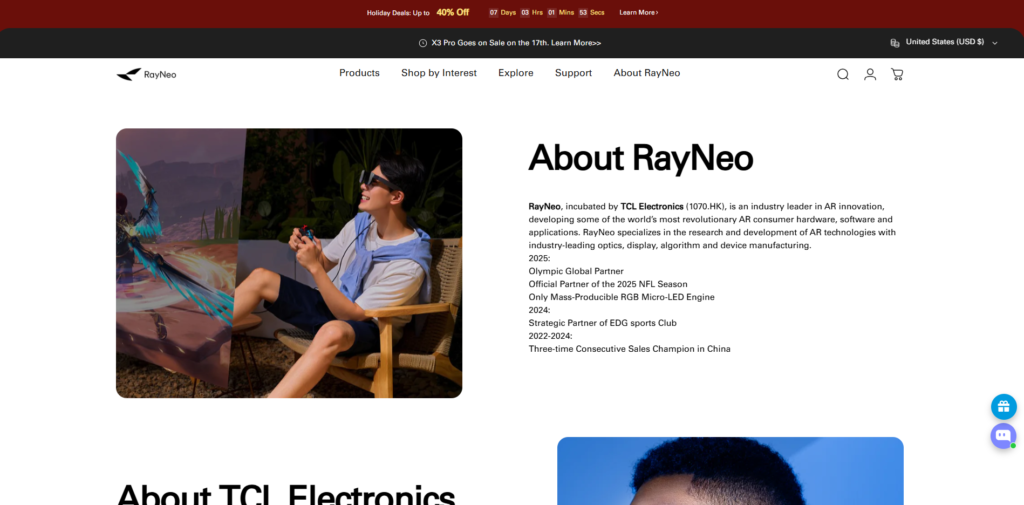Screen dimensions: 1024x505
Task: Expand the United States (USD $) selector
Action: pos(944,42)
